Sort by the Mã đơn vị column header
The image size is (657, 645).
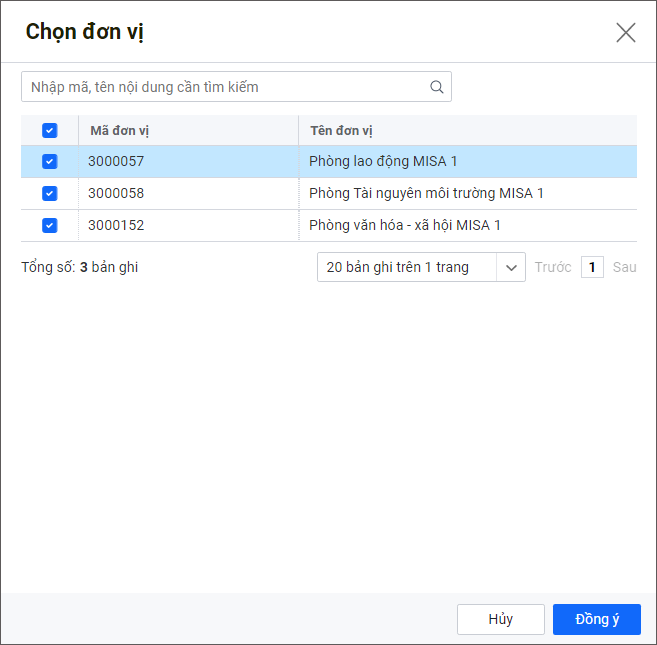[120, 131]
